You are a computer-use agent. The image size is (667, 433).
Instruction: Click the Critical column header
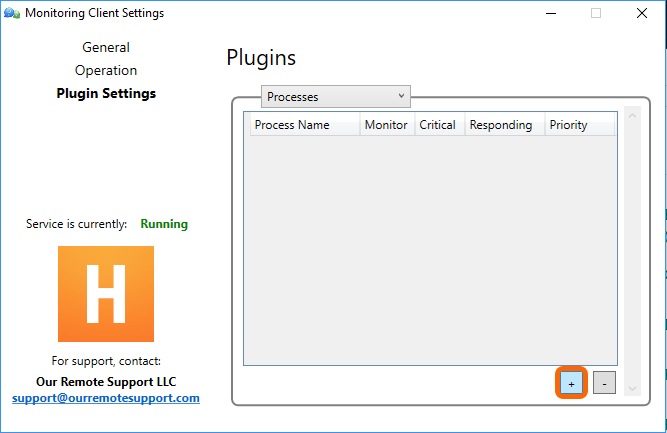440,125
